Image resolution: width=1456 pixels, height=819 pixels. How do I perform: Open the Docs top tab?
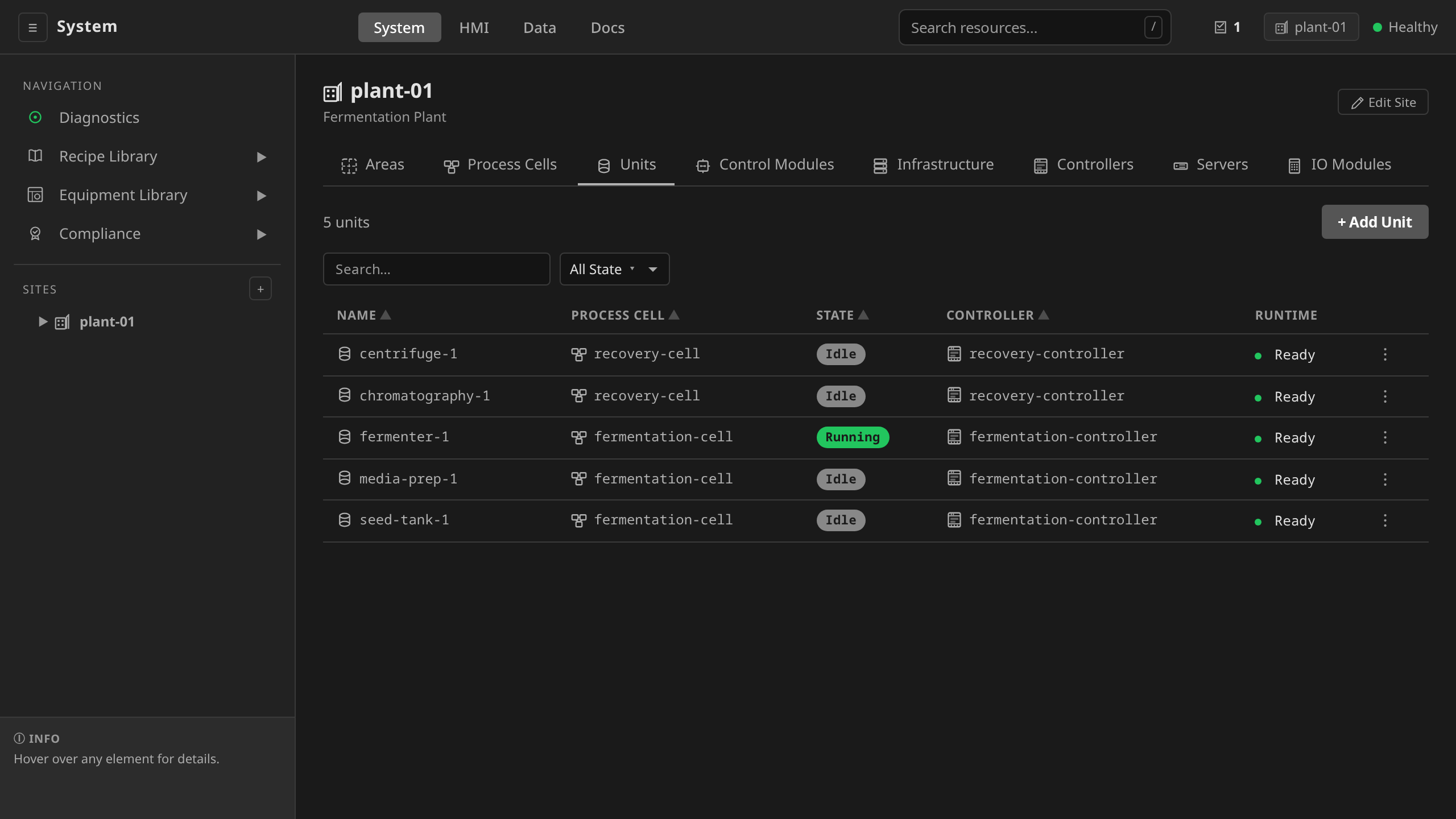click(607, 27)
